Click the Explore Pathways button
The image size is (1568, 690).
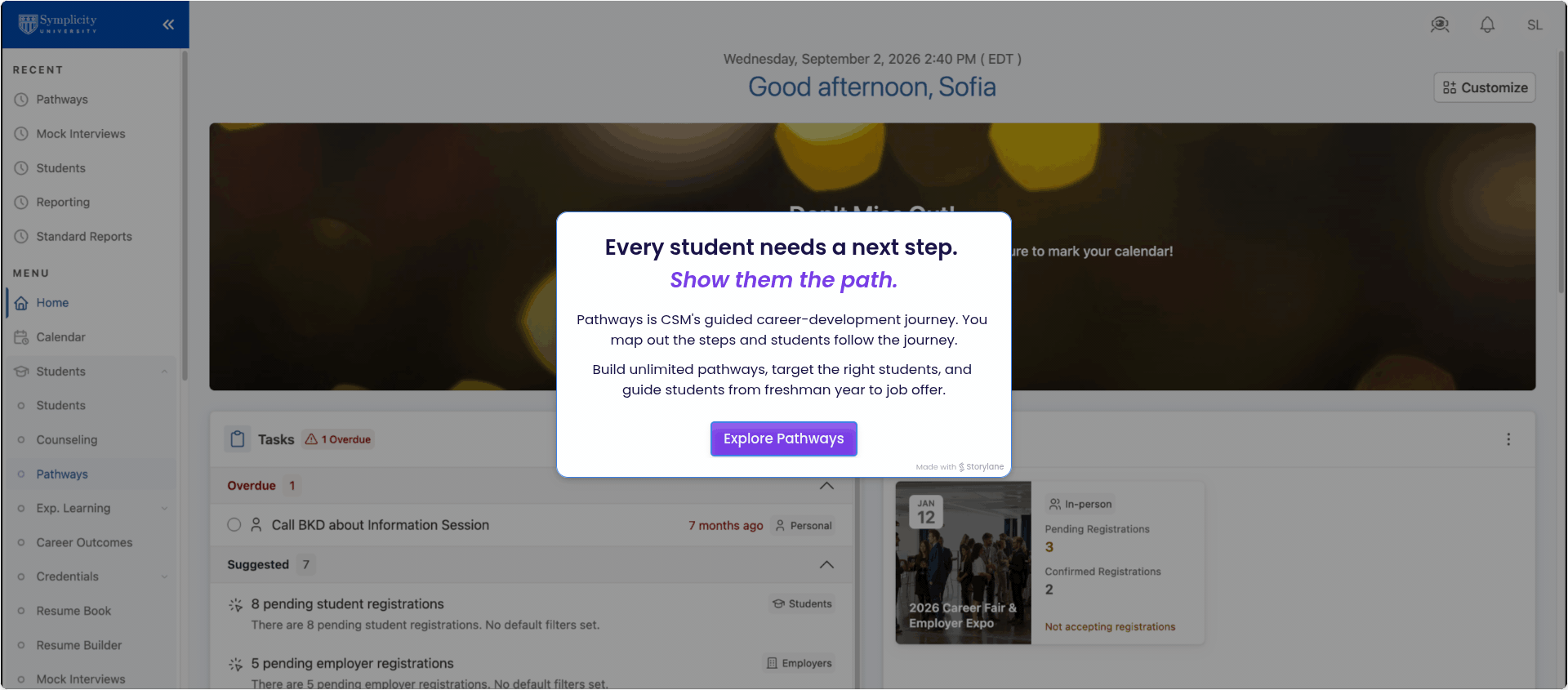point(784,439)
